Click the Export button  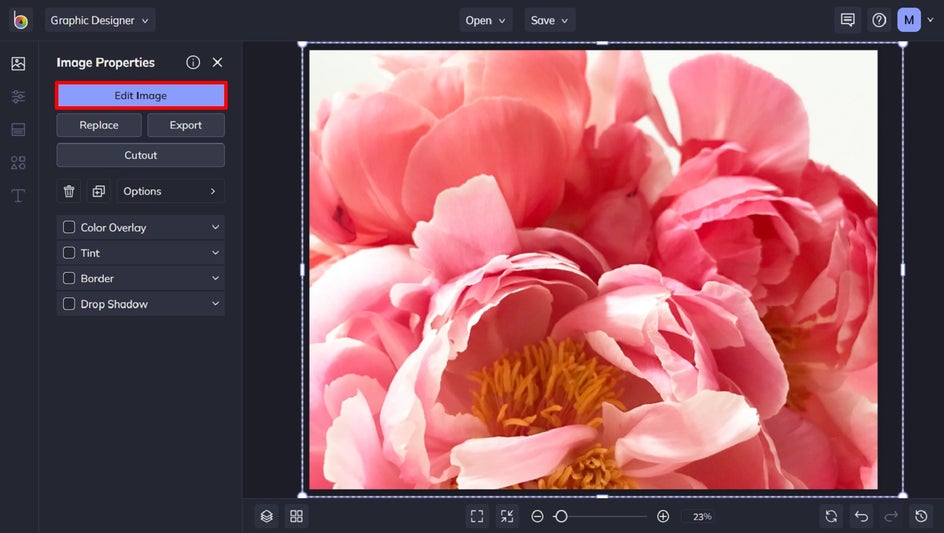point(185,125)
